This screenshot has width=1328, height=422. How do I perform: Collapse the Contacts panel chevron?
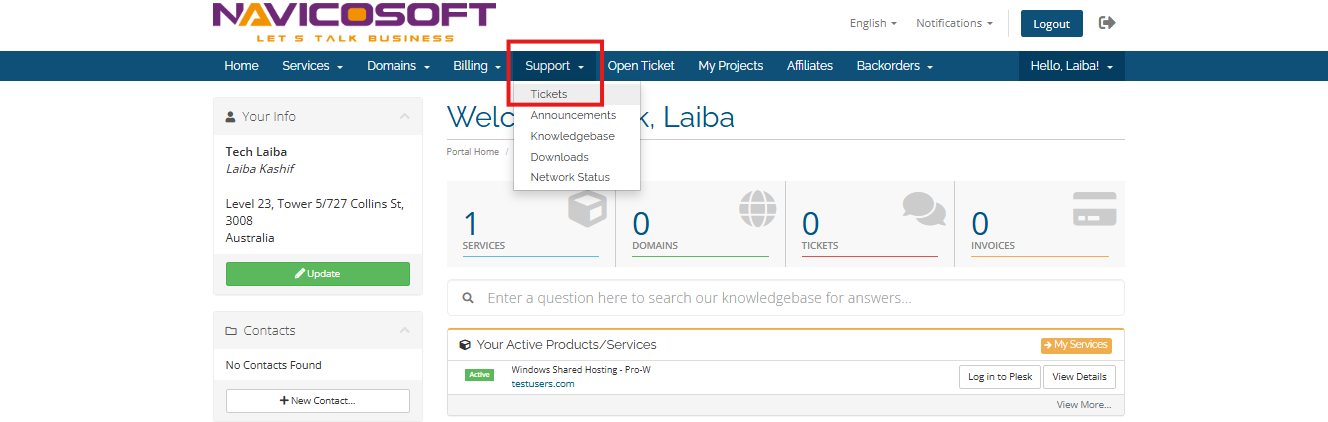tap(404, 330)
